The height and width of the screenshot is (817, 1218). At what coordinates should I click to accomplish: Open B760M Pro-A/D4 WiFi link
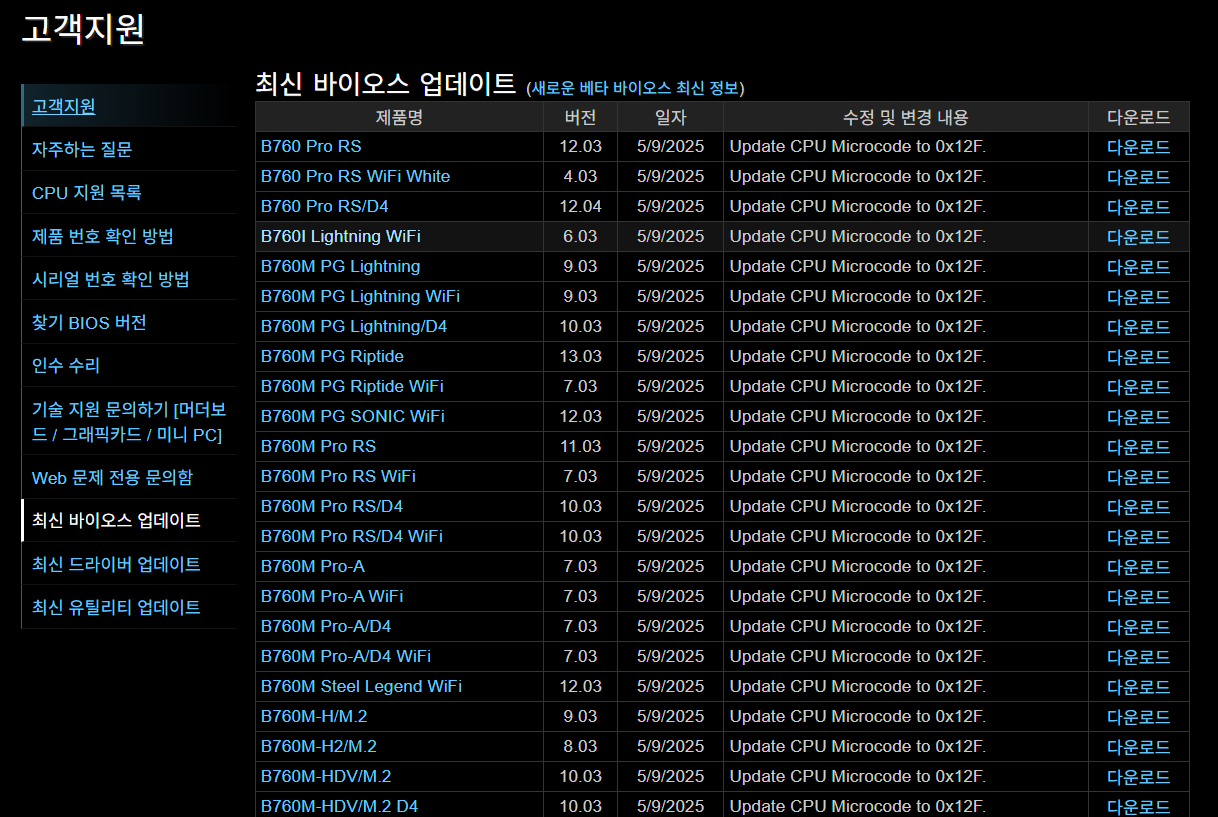(346, 656)
